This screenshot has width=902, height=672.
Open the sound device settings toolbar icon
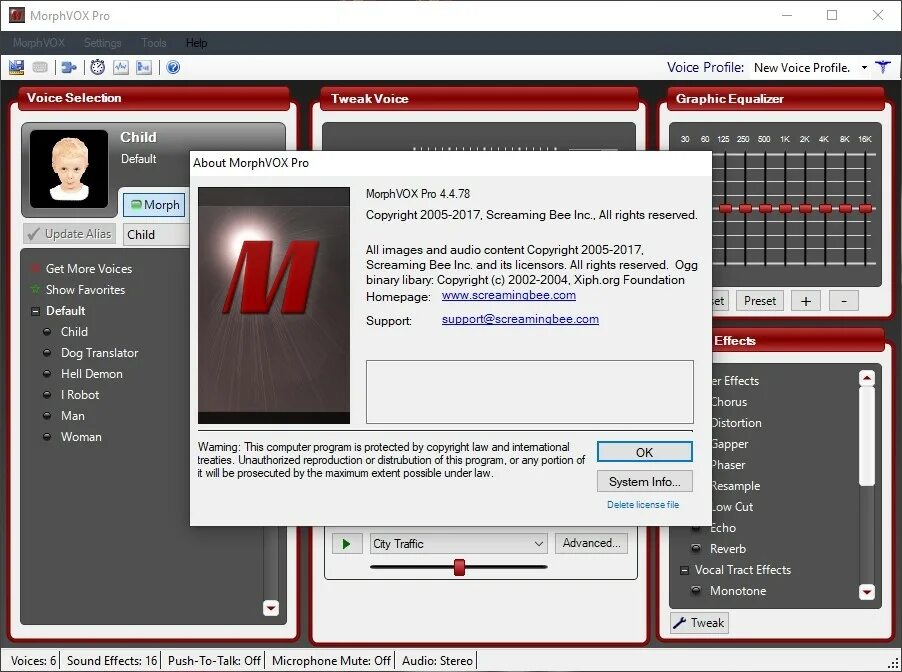pos(17,67)
